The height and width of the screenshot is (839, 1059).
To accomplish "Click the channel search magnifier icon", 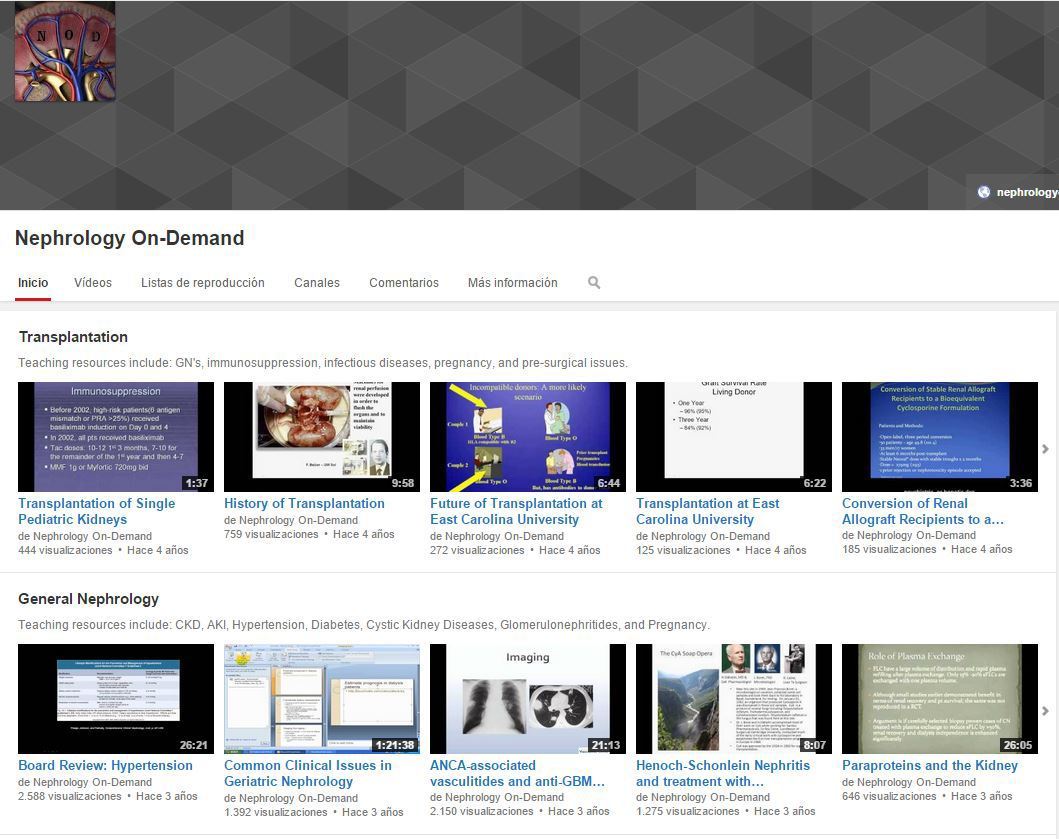I will [594, 283].
